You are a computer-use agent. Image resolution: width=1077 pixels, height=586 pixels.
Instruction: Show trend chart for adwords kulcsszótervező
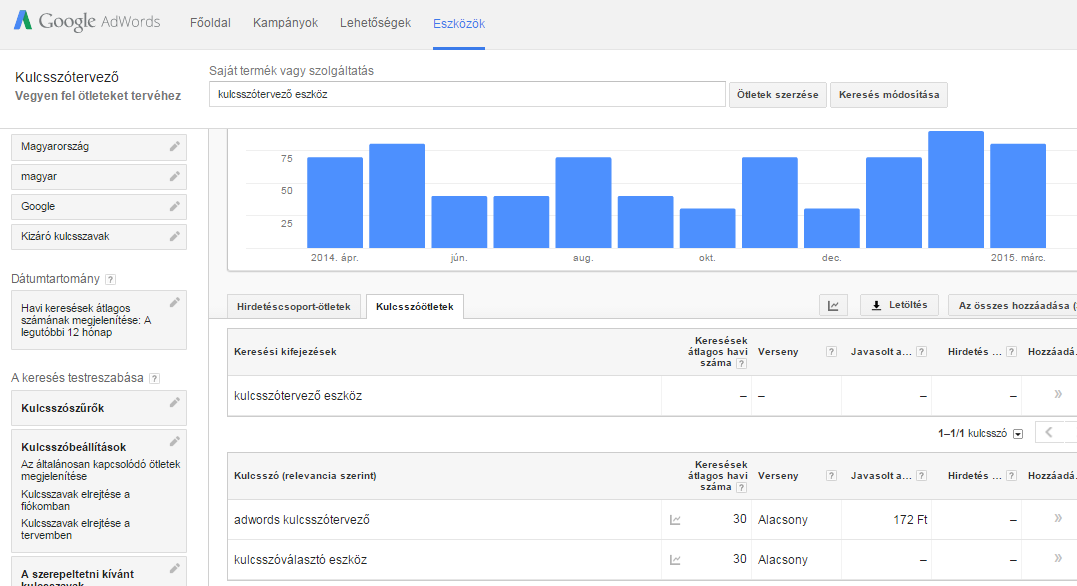[x=675, y=520]
